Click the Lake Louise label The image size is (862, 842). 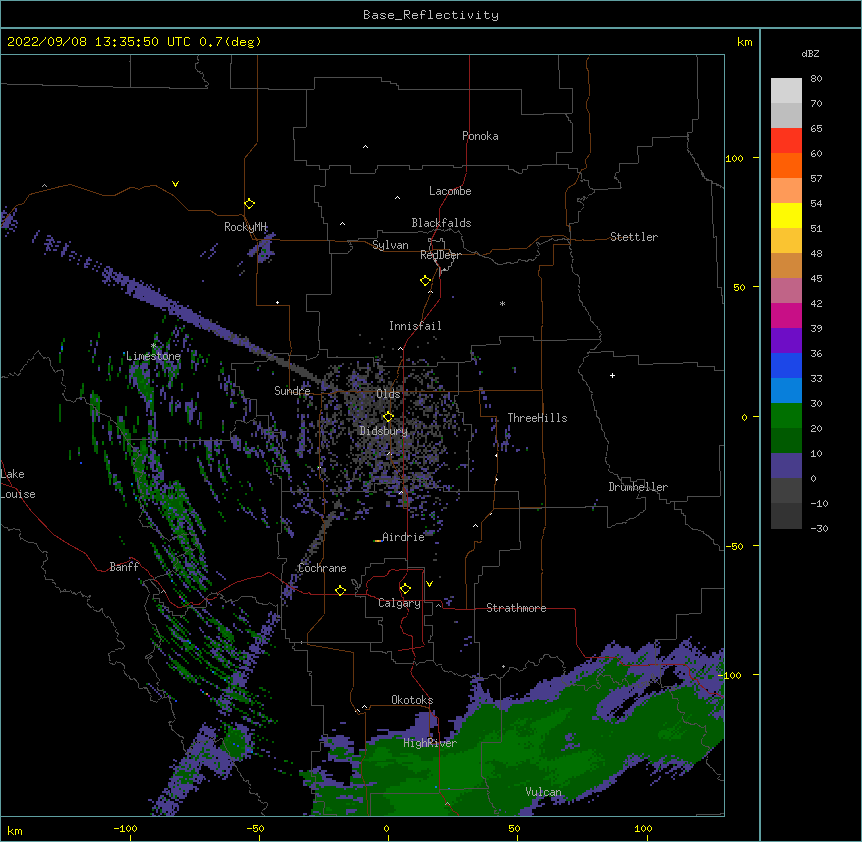(18, 484)
